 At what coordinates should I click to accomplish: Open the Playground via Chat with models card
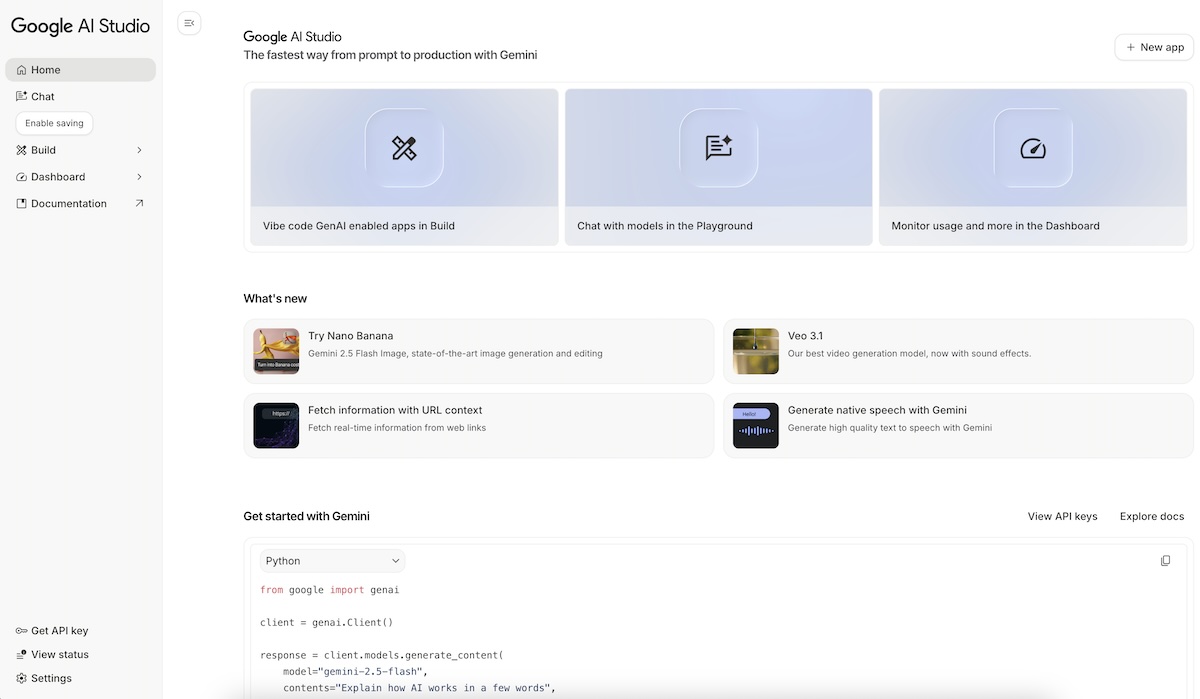[x=718, y=166]
